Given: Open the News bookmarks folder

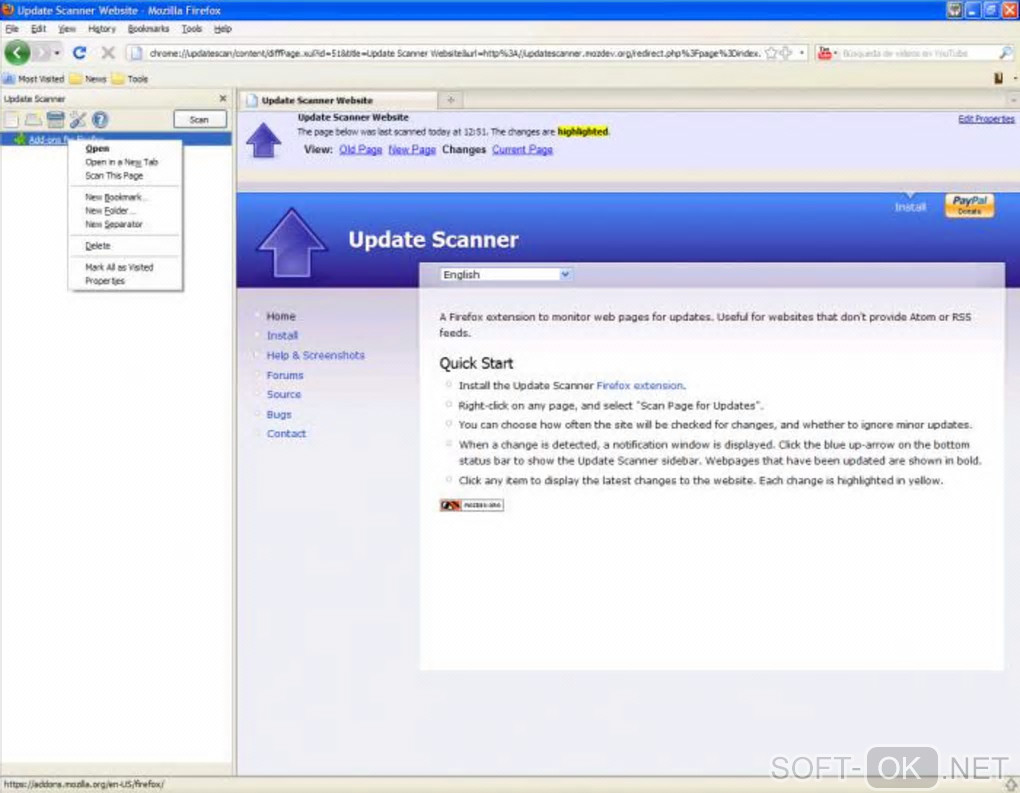Looking at the screenshot, I should [88, 79].
